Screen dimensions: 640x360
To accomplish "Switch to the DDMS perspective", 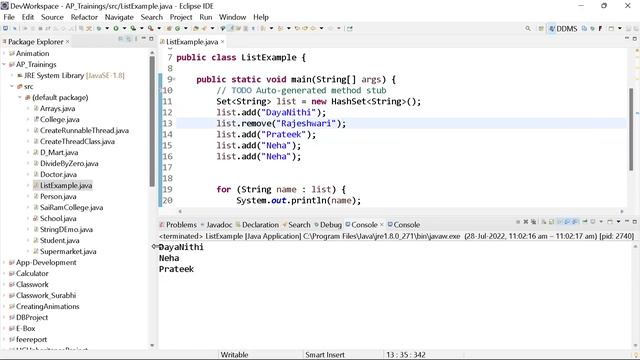I will click(563, 29).
